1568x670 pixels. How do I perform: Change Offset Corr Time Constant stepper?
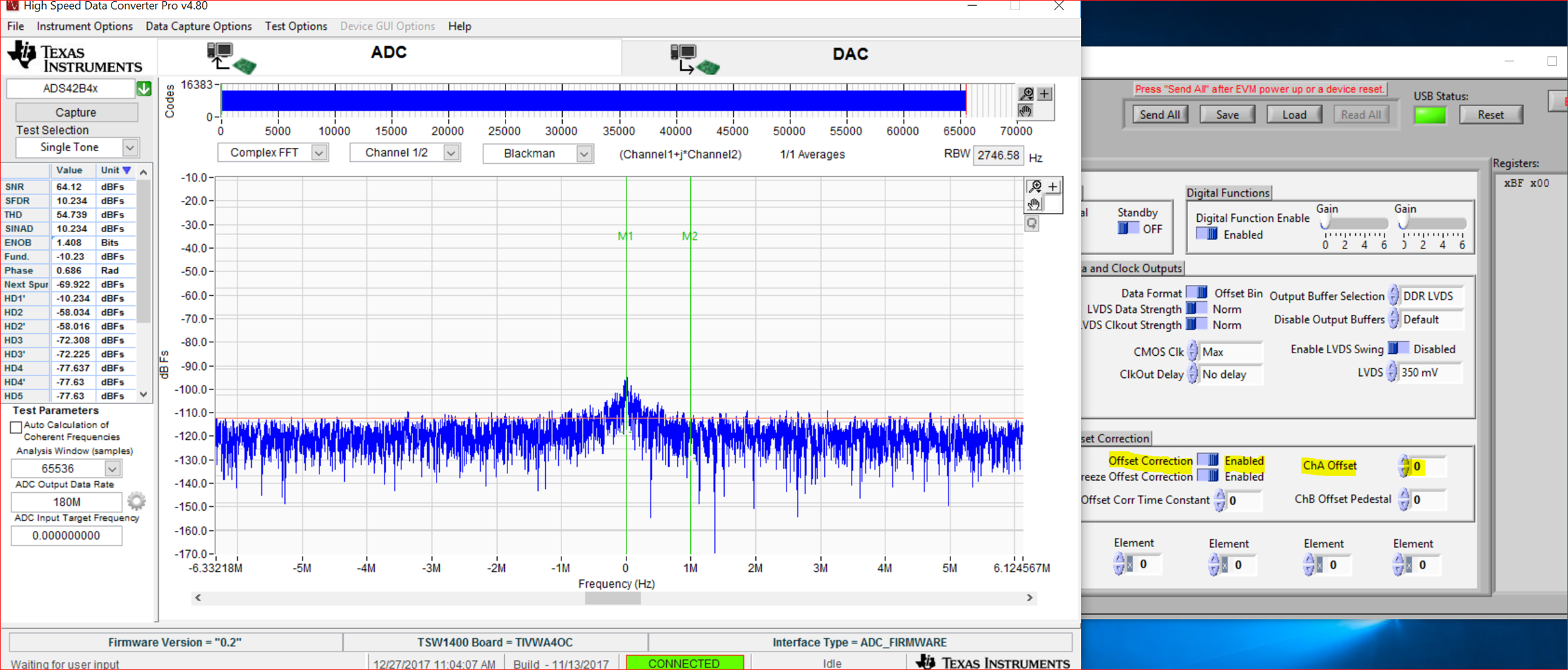point(1219,500)
